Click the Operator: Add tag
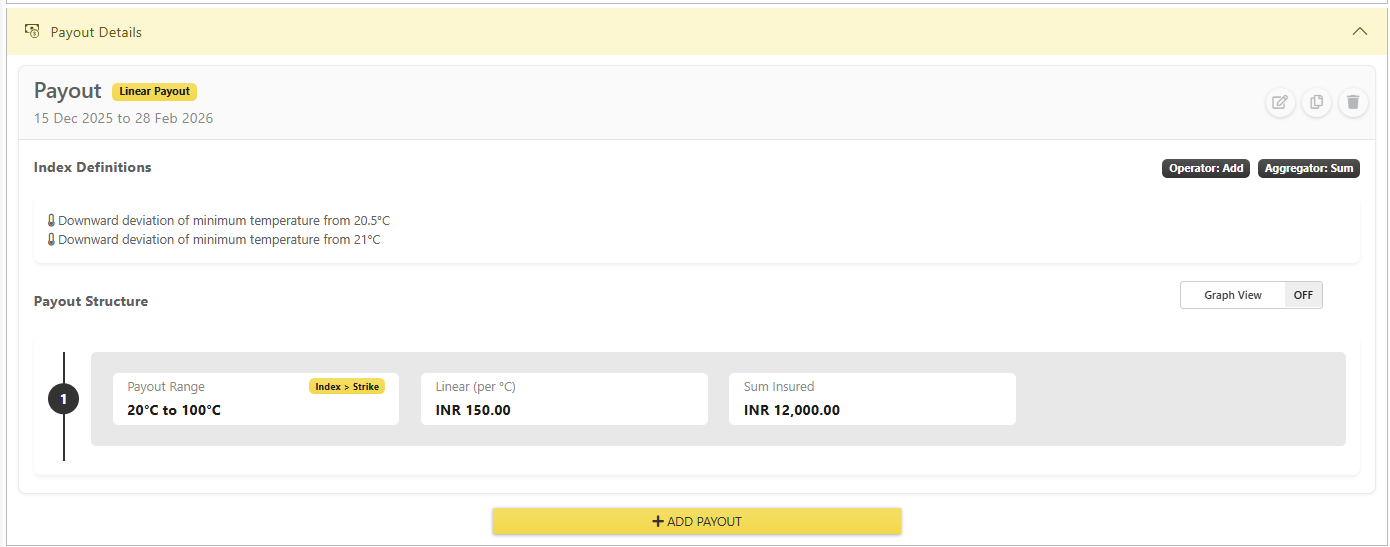 (x=1206, y=168)
